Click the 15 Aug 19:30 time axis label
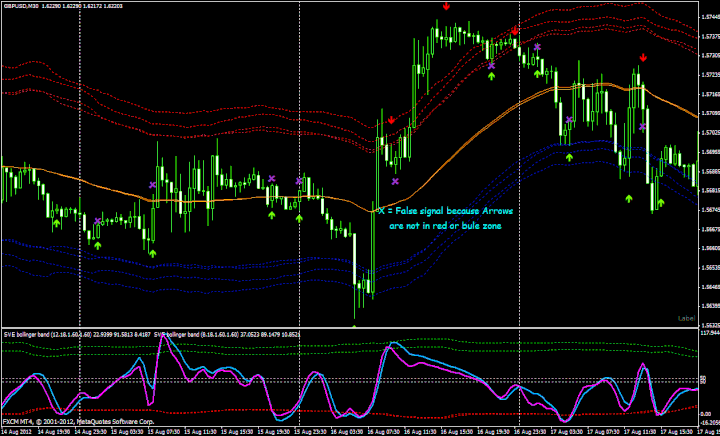Image resolution: width=720 pixels, height=436 pixels. pyautogui.click(x=274, y=432)
